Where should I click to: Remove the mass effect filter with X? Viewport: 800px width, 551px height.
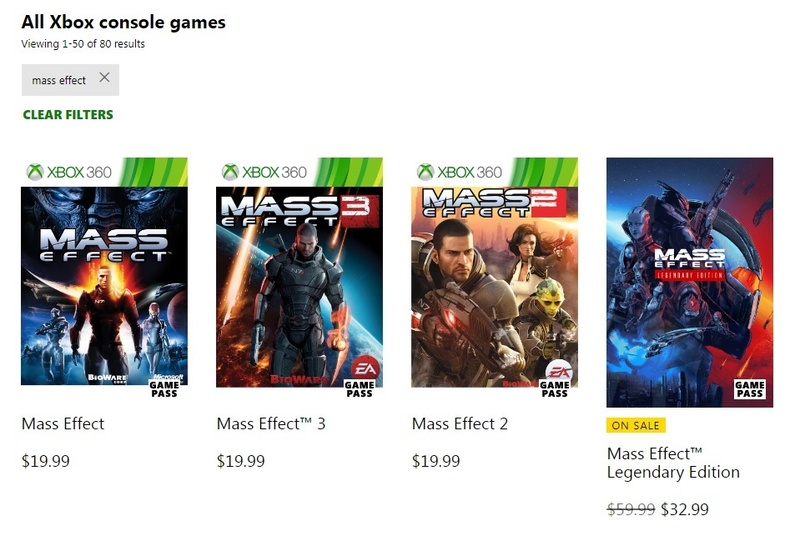pyautogui.click(x=104, y=78)
